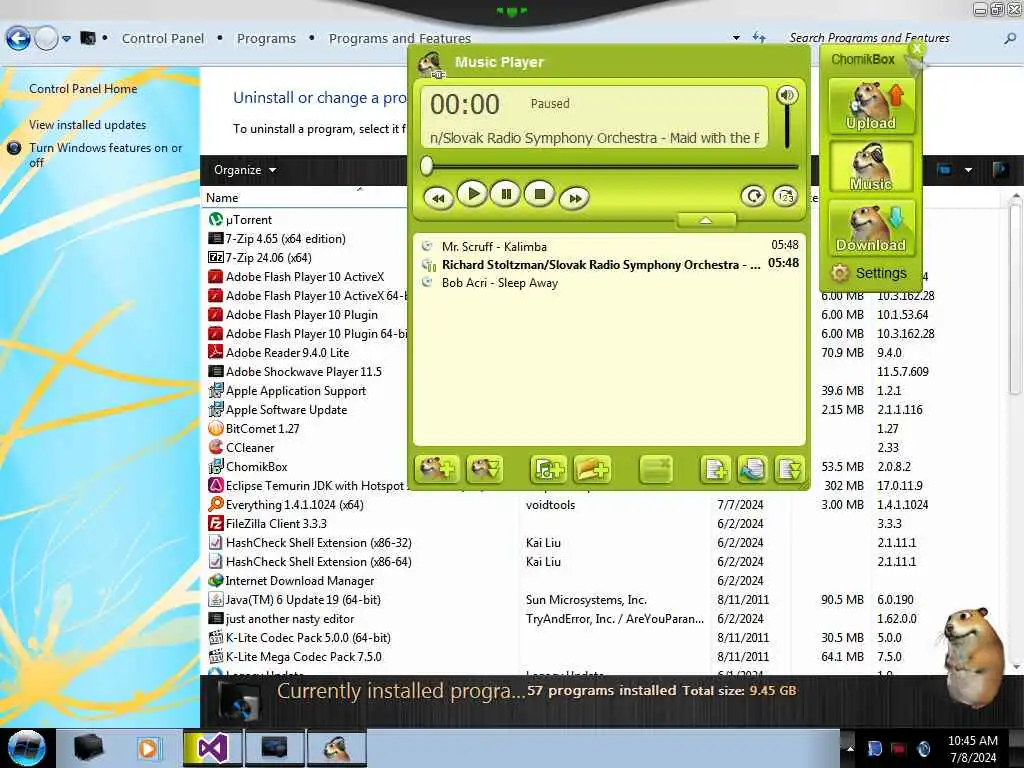This screenshot has width=1024, height=768.
Task: Select µTorrent in program list
Action: click(249, 219)
